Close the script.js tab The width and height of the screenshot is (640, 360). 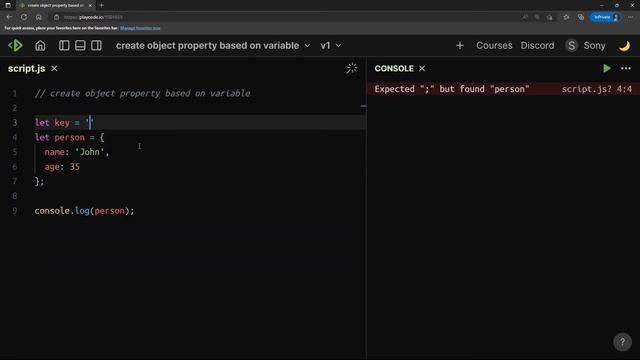click(x=54, y=69)
